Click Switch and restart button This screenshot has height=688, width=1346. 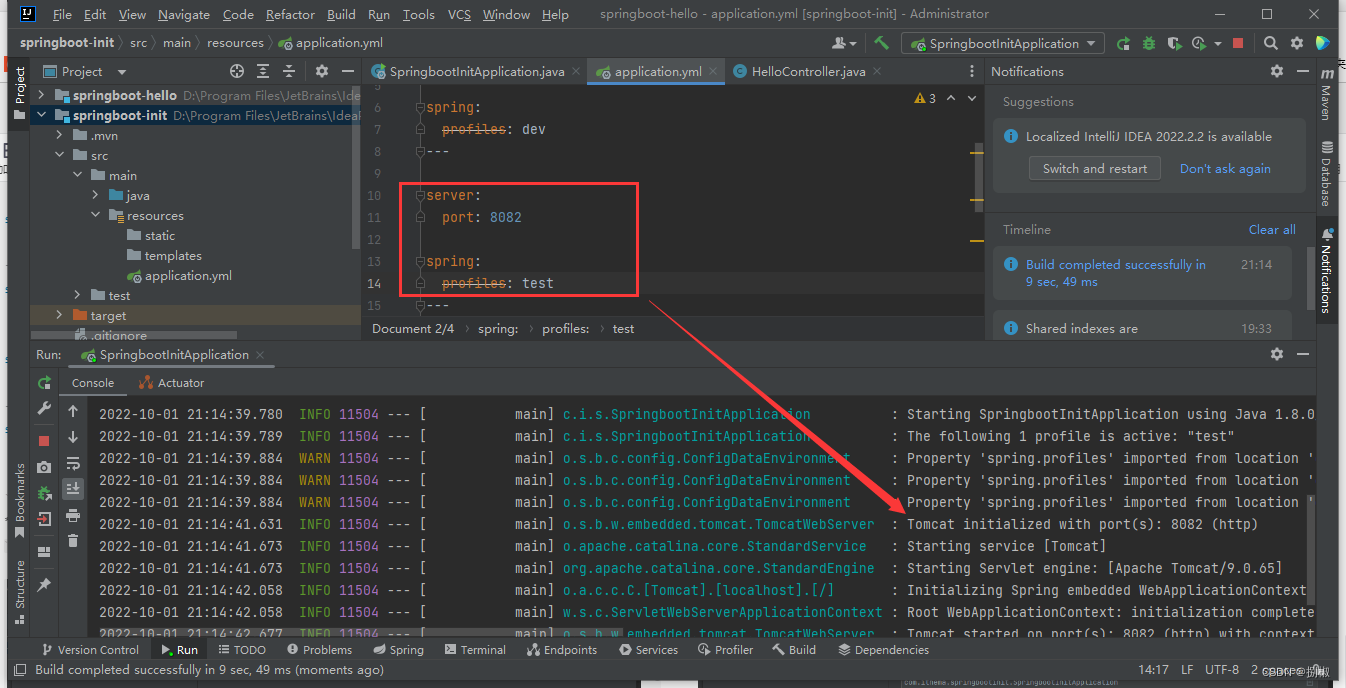pyautogui.click(x=1095, y=168)
